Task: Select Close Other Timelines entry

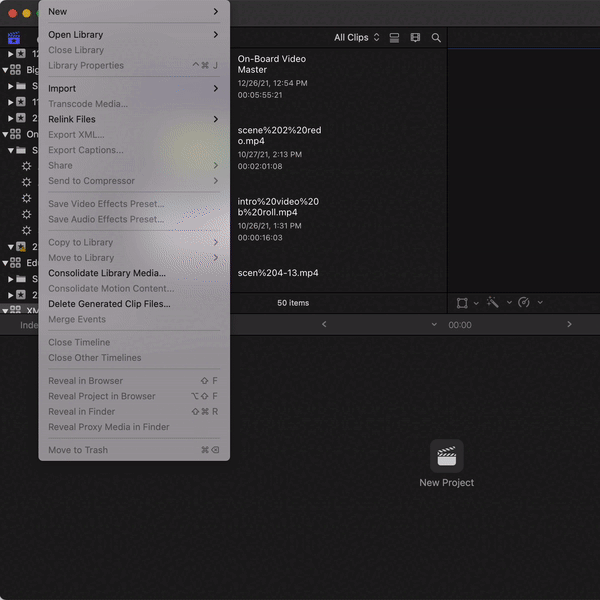Action: click(134, 357)
